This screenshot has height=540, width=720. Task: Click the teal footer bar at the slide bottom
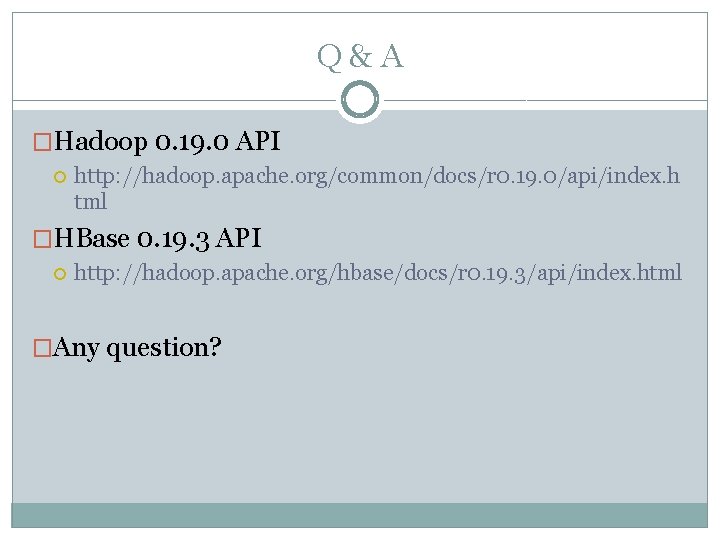click(360, 514)
